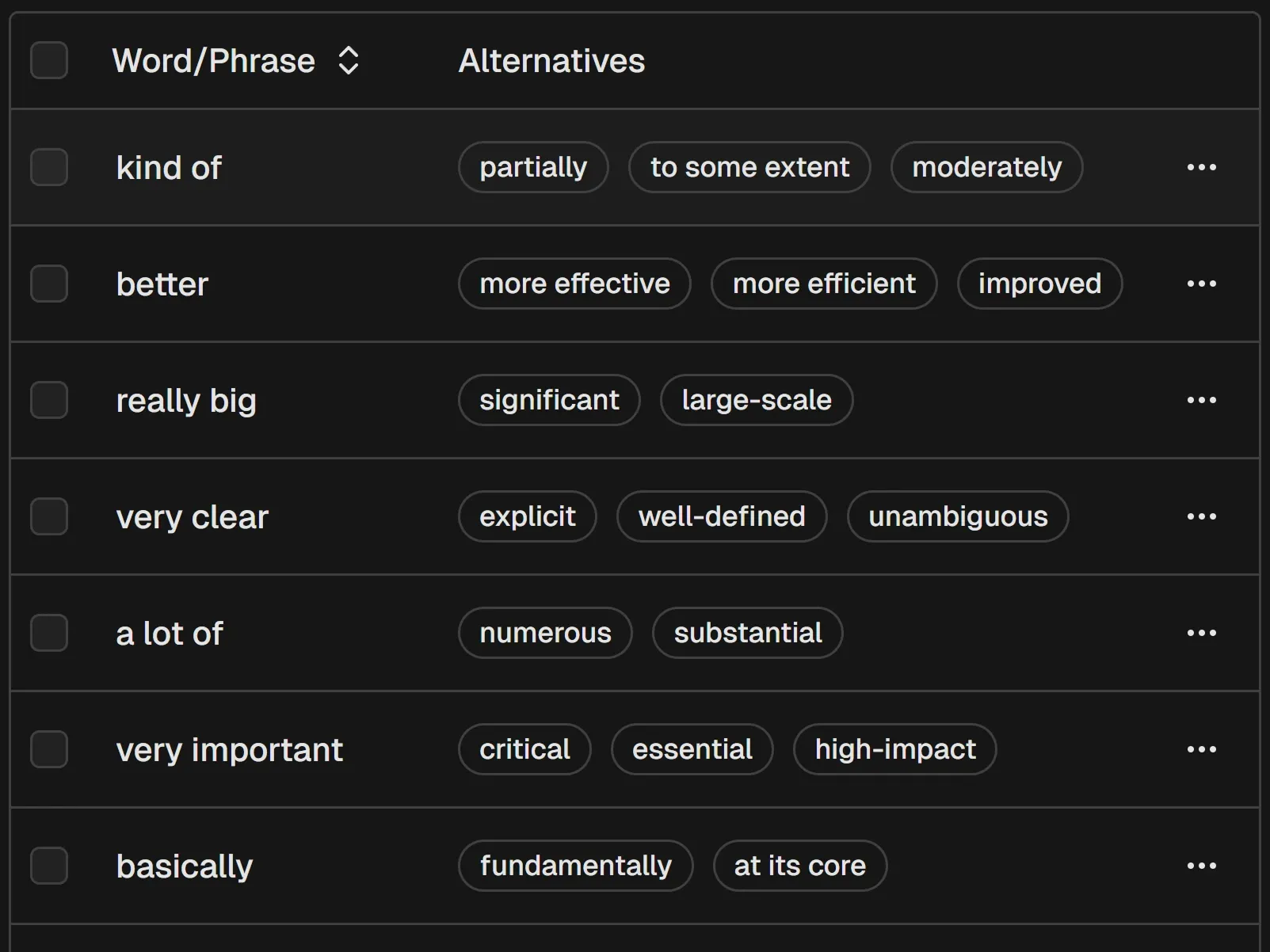Viewport: 1270px width, 952px height.
Task: Select the "substantial" alternative chip
Action: [747, 633]
